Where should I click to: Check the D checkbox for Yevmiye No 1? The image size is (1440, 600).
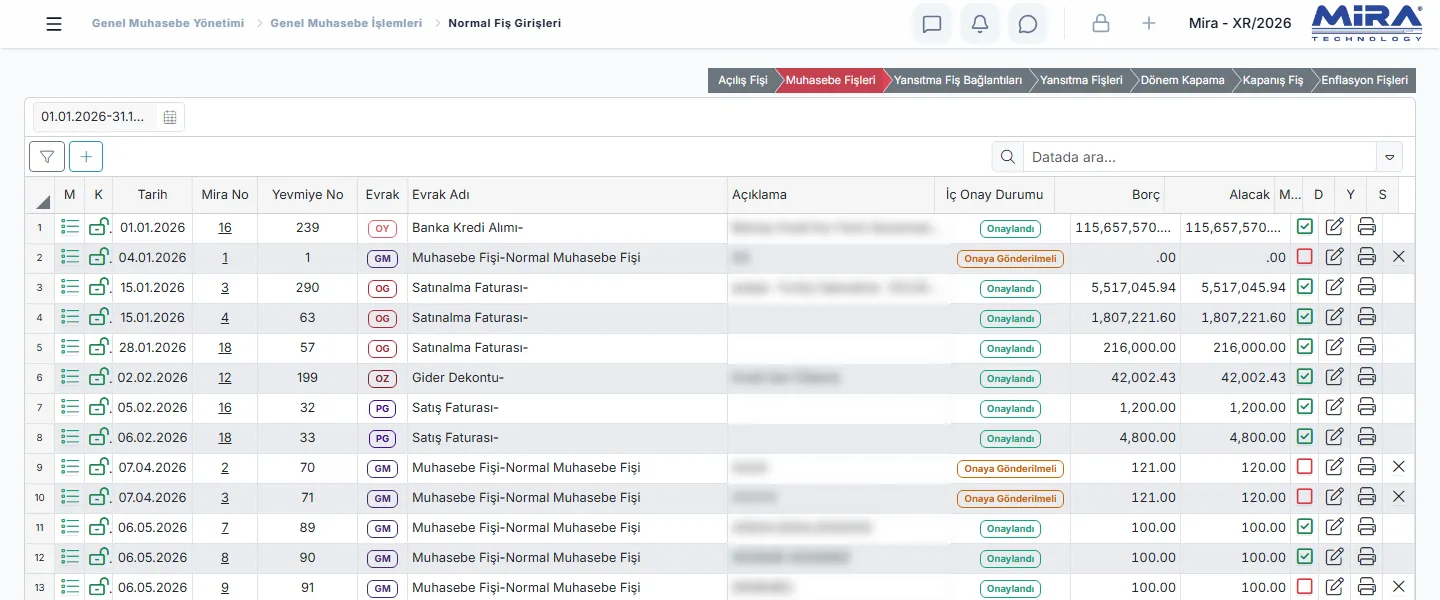(x=1304, y=257)
